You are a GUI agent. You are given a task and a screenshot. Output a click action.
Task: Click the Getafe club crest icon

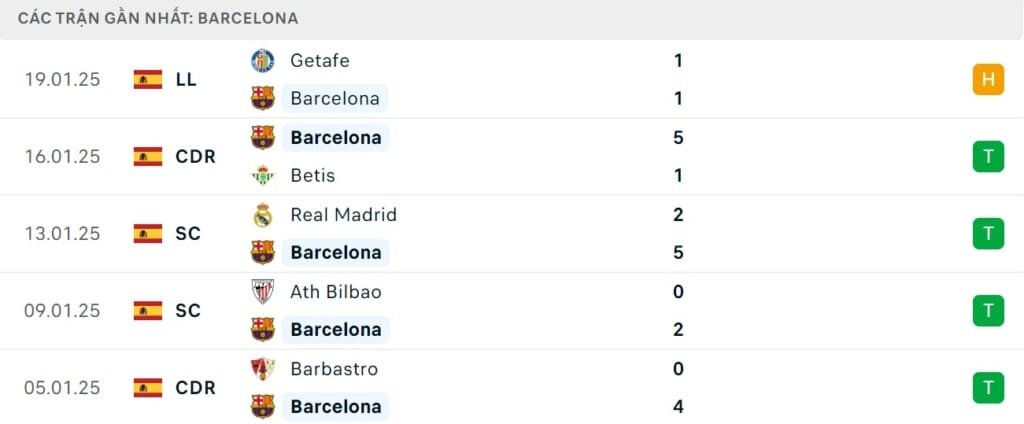point(262,60)
